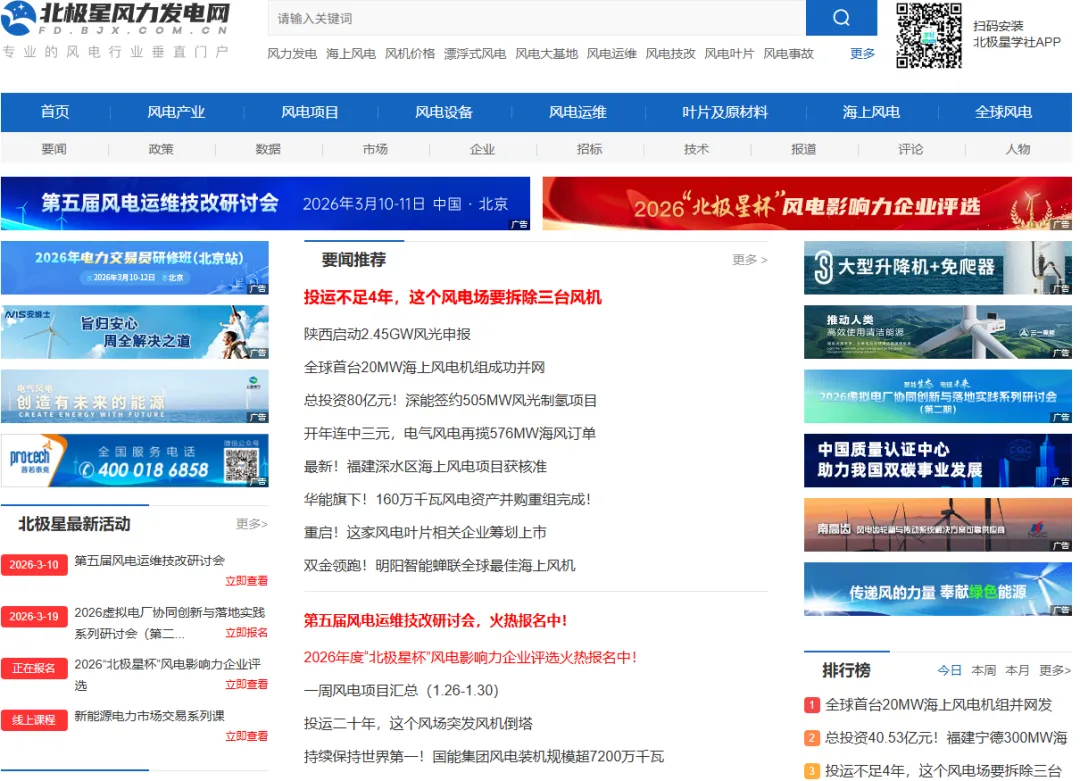Open headline 投运不足4年，这个风电场要拆除三台风机

point(453,298)
